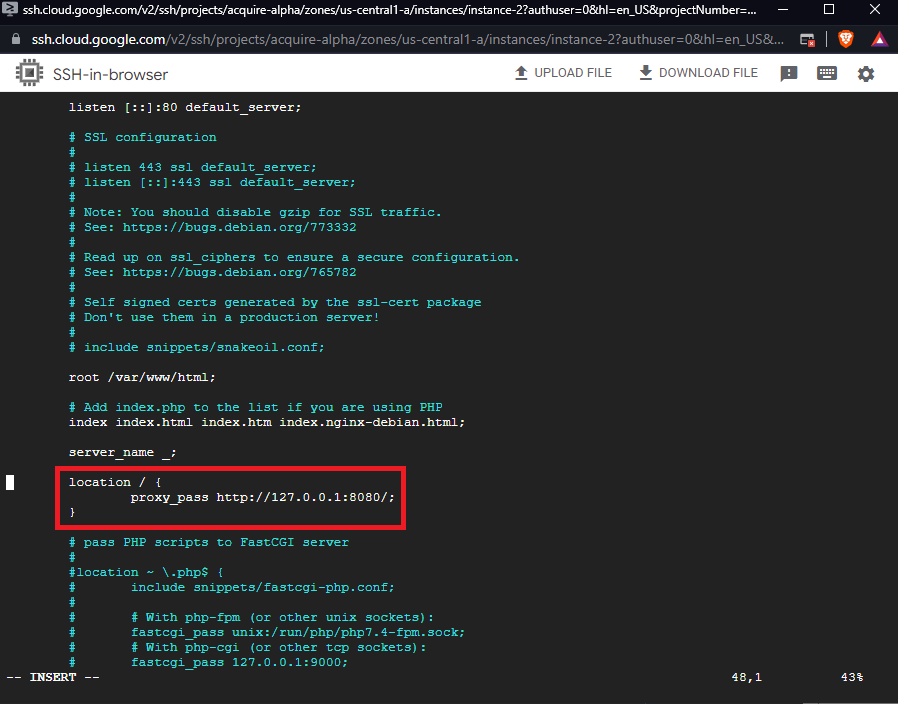The image size is (898, 704).
Task: Maximize the browser window
Action: click(829, 9)
